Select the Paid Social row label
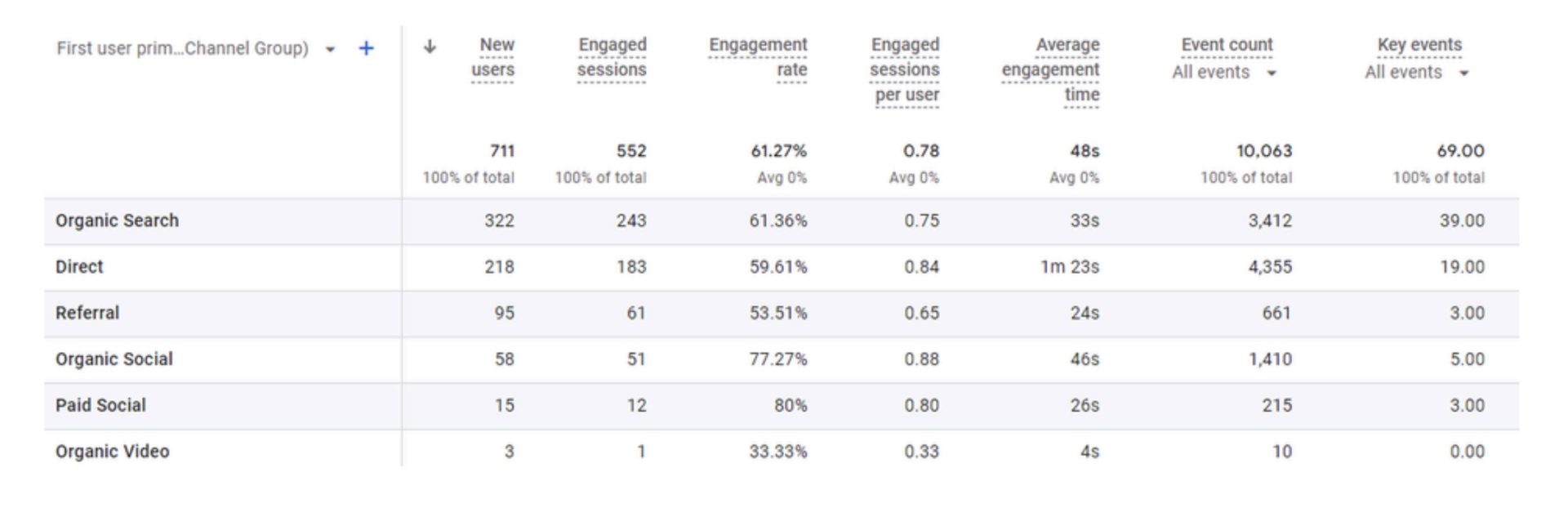This screenshot has width=1568, height=521. (x=100, y=405)
